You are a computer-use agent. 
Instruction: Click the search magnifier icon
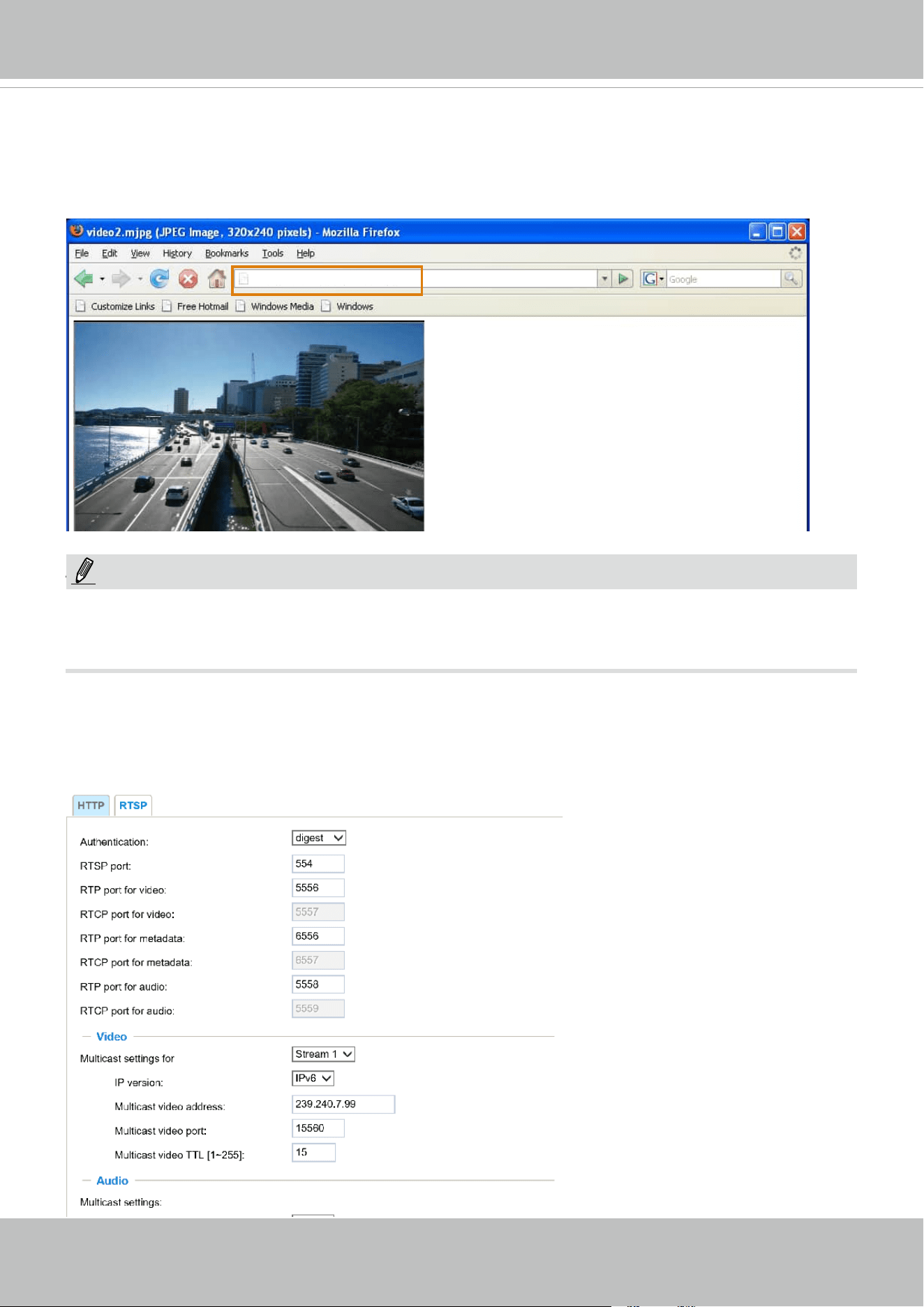point(791,279)
